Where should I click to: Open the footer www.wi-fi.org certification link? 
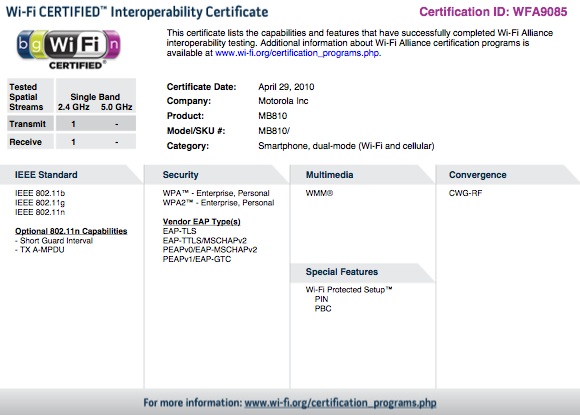coord(340,403)
